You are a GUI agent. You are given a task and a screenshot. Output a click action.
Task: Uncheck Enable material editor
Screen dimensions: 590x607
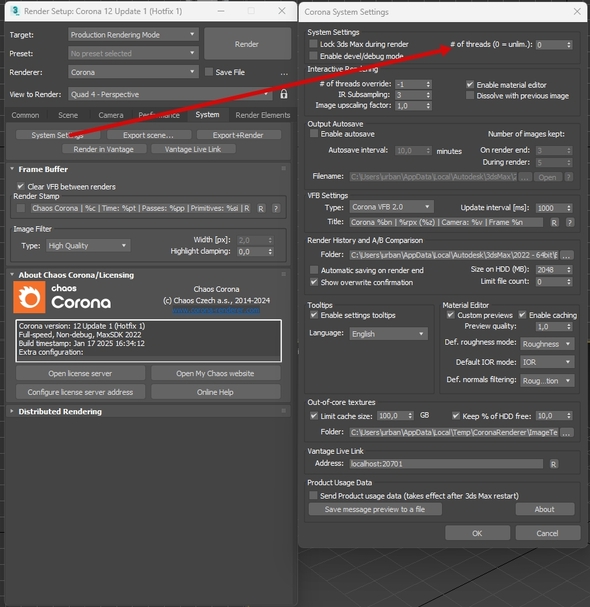pyautogui.click(x=470, y=84)
